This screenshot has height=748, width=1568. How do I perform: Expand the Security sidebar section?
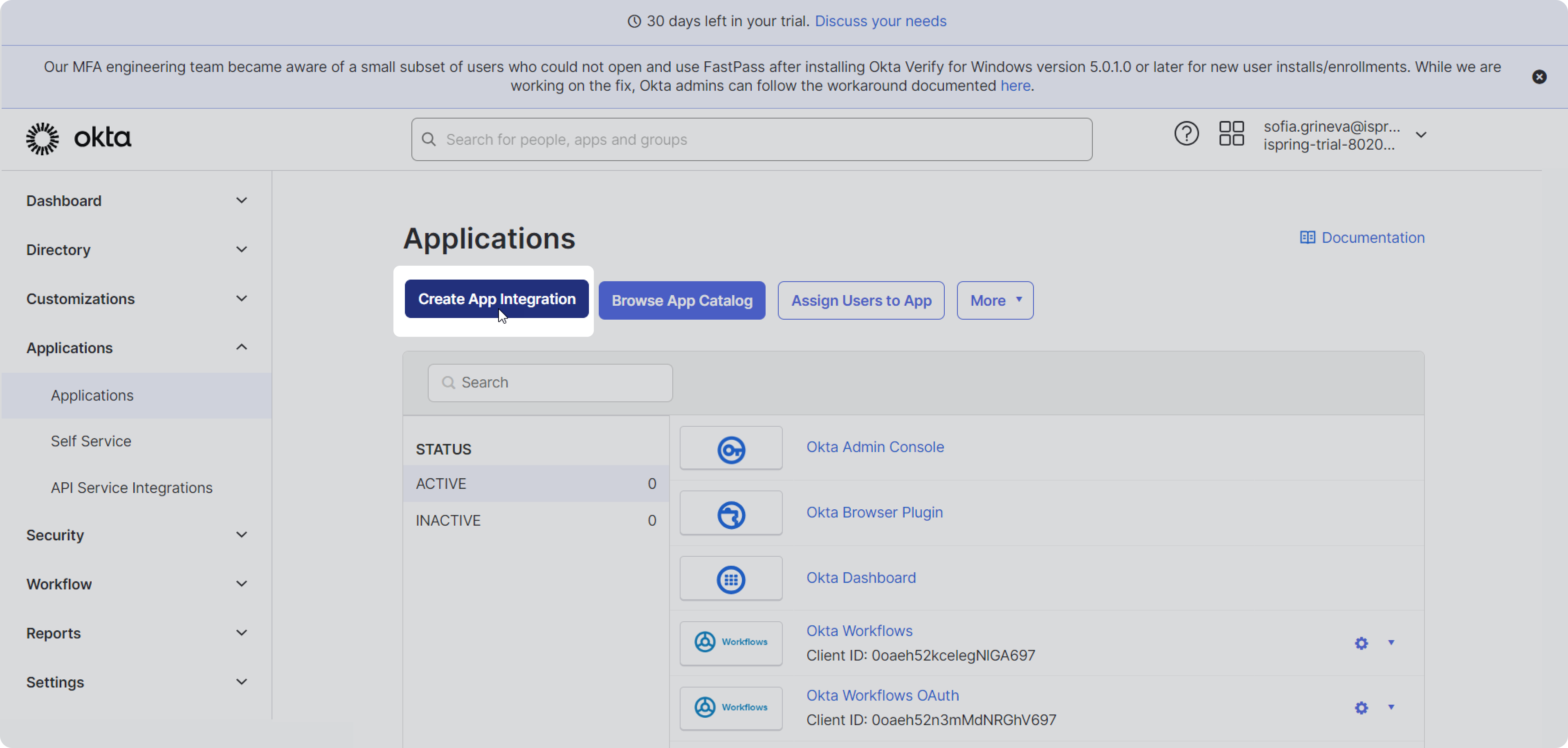(242, 535)
